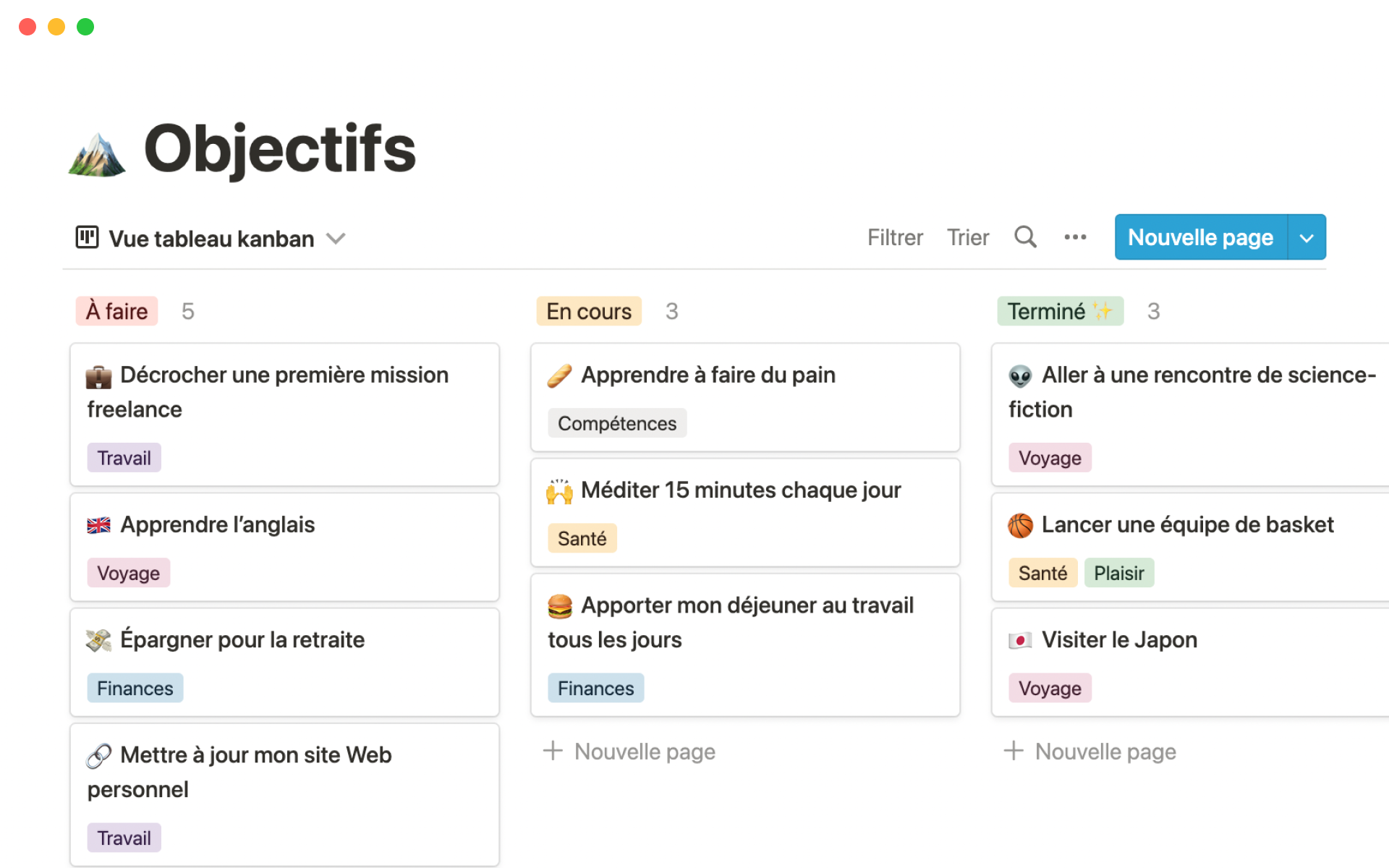Click the basketball icon on basket card

point(1020,525)
